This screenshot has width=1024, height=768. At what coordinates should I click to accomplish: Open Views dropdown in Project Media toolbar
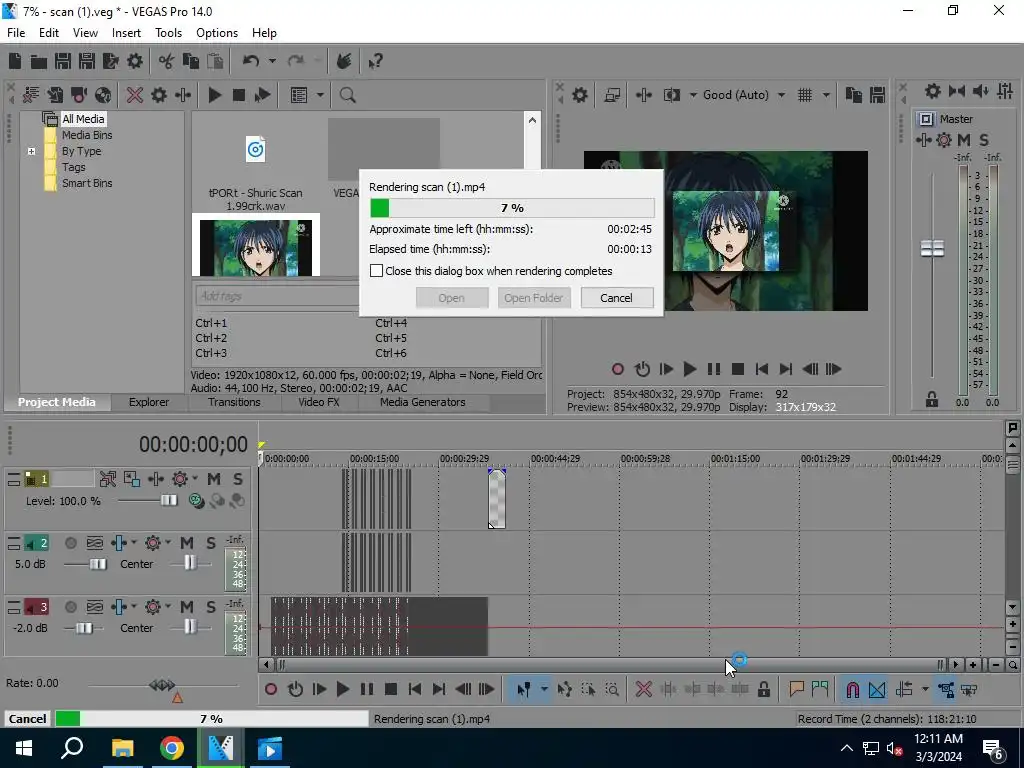point(320,95)
